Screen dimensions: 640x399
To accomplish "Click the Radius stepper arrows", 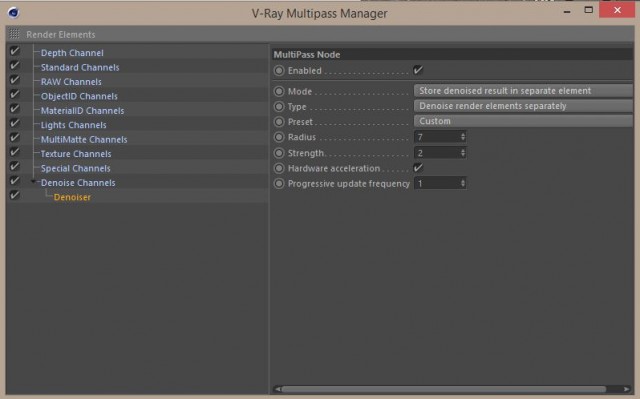I will 463,137.
